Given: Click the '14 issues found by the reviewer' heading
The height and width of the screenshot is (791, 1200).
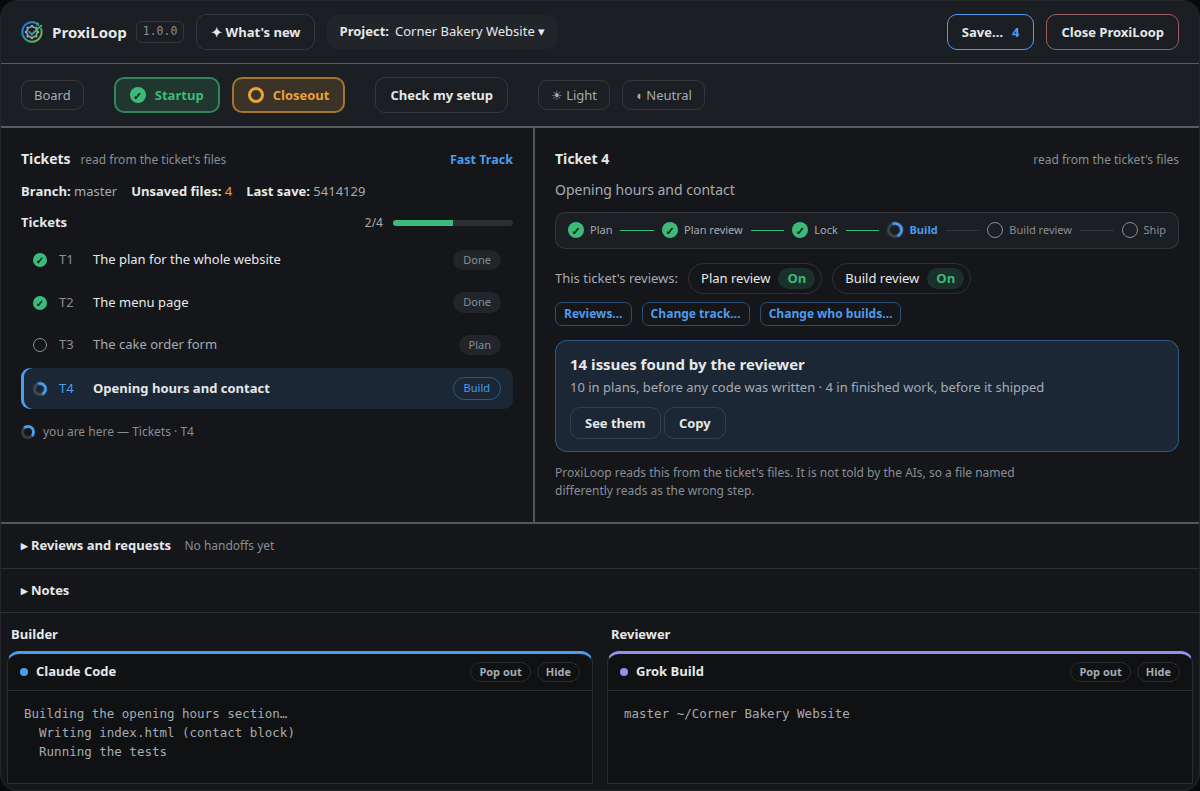Looking at the screenshot, I should (x=687, y=366).
